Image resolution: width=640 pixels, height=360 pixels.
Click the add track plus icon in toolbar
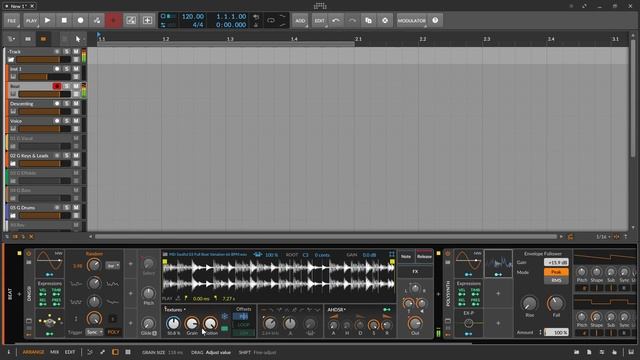(147, 20)
